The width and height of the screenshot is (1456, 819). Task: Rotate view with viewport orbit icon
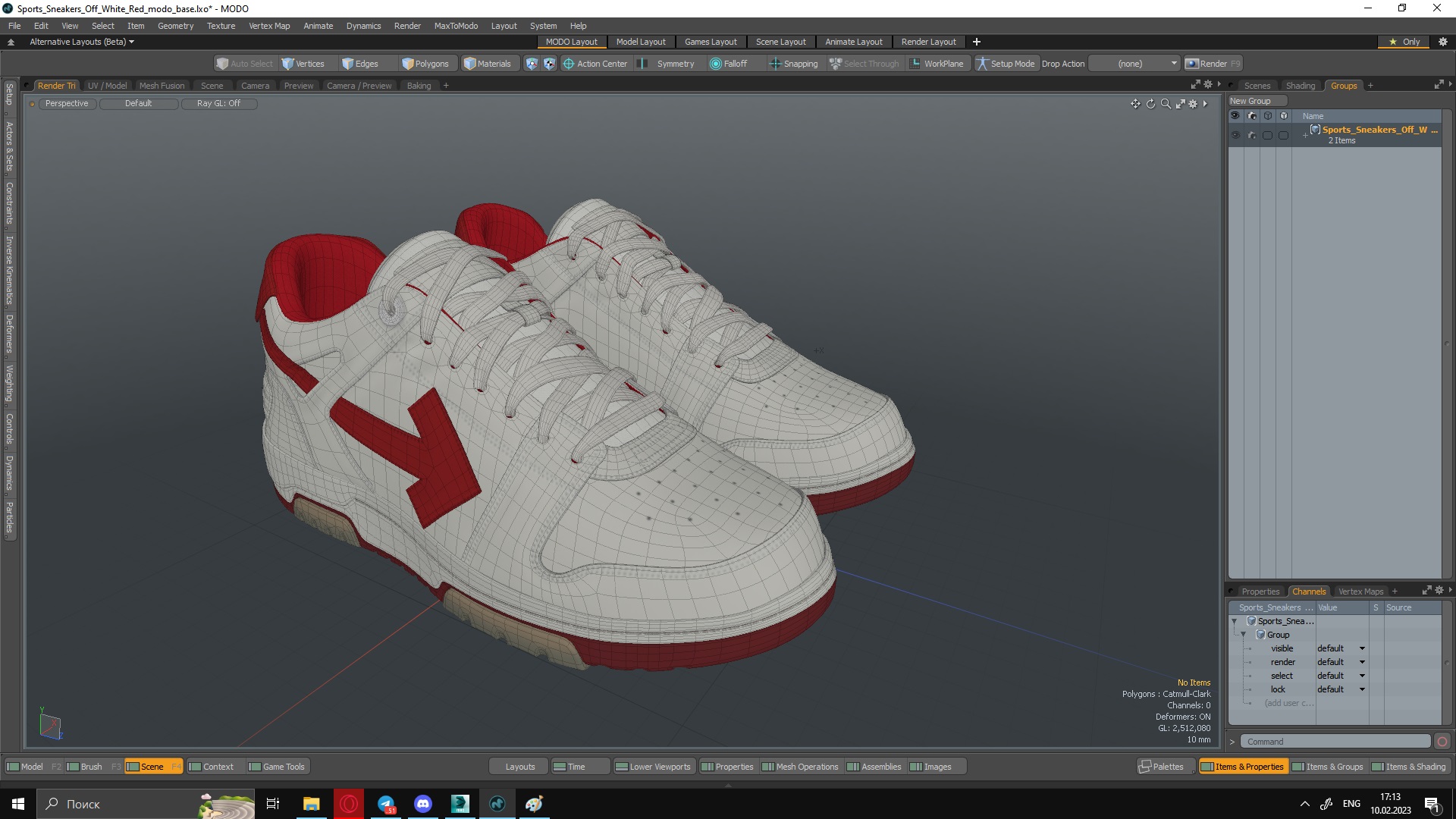pyautogui.click(x=1150, y=104)
